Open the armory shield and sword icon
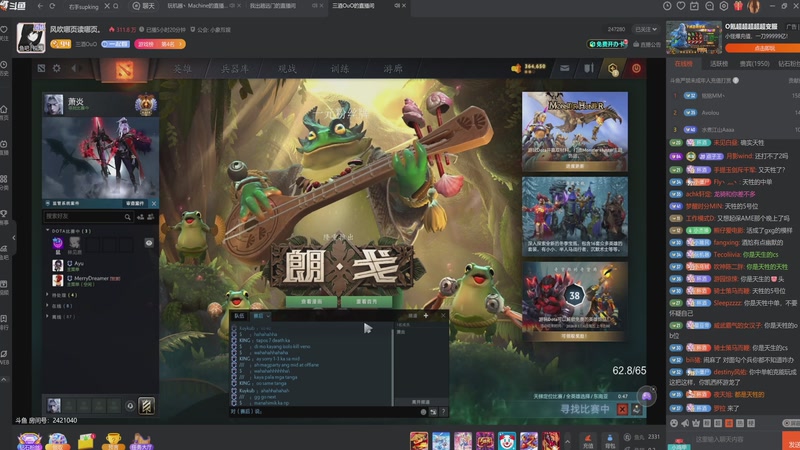 (589, 68)
